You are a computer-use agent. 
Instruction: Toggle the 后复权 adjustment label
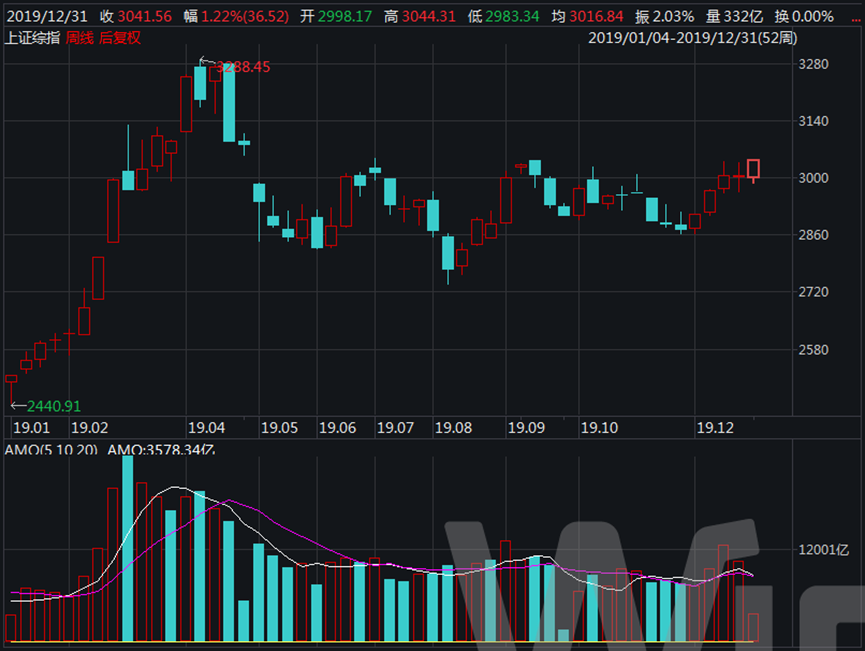coord(120,38)
